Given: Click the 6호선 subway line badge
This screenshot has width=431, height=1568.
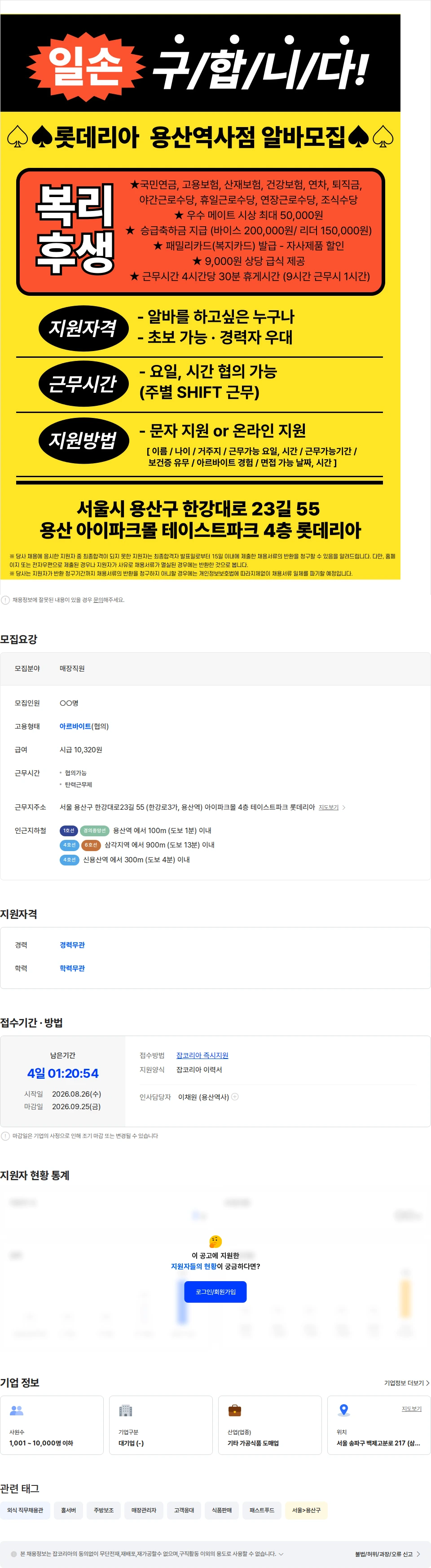Looking at the screenshot, I should [91, 845].
